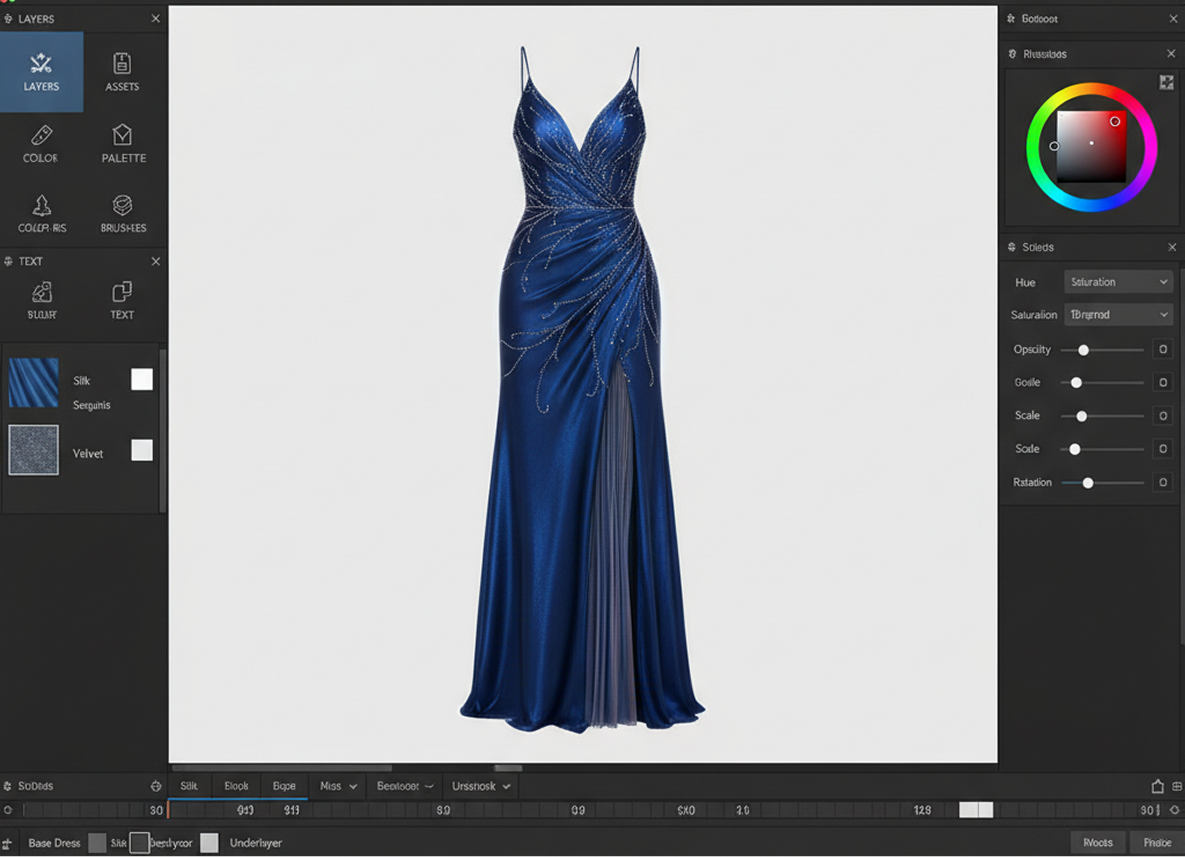The width and height of the screenshot is (1185, 857).
Task: Click the home icon above timeline
Action: [1157, 787]
